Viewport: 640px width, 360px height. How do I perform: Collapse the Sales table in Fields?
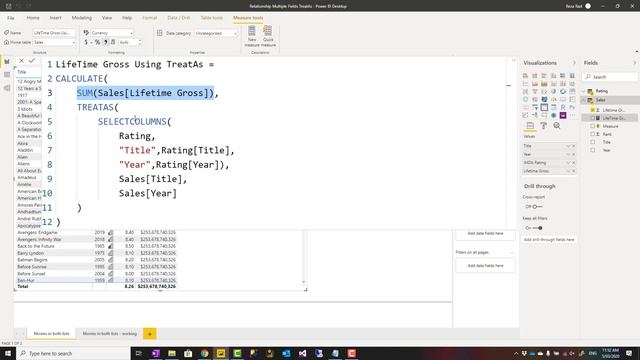(584, 100)
